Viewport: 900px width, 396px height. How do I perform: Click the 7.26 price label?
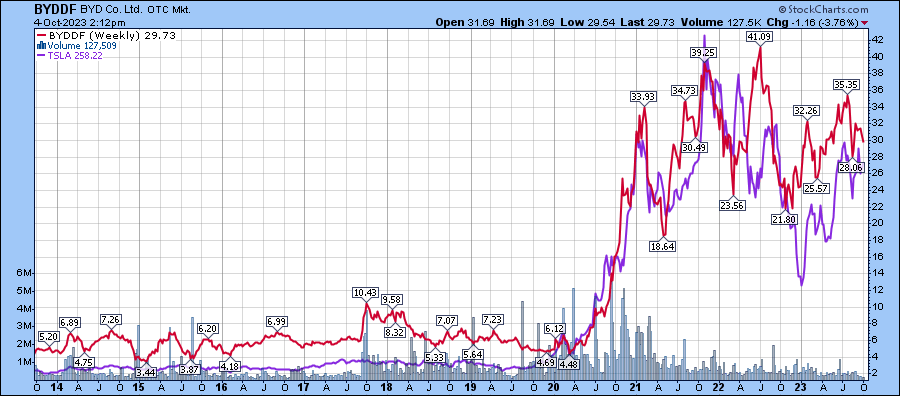point(110,319)
